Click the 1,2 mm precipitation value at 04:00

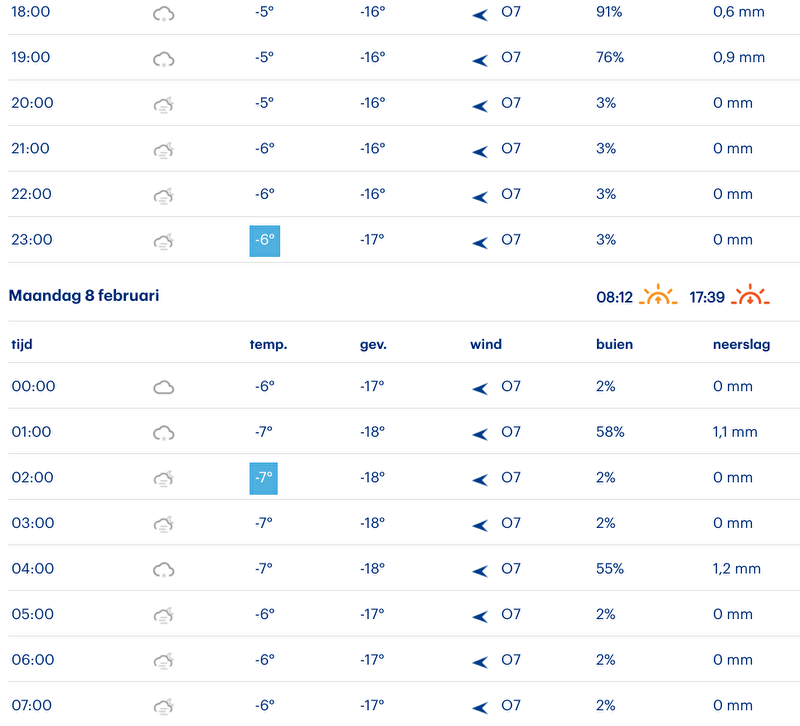pyautogui.click(x=737, y=569)
